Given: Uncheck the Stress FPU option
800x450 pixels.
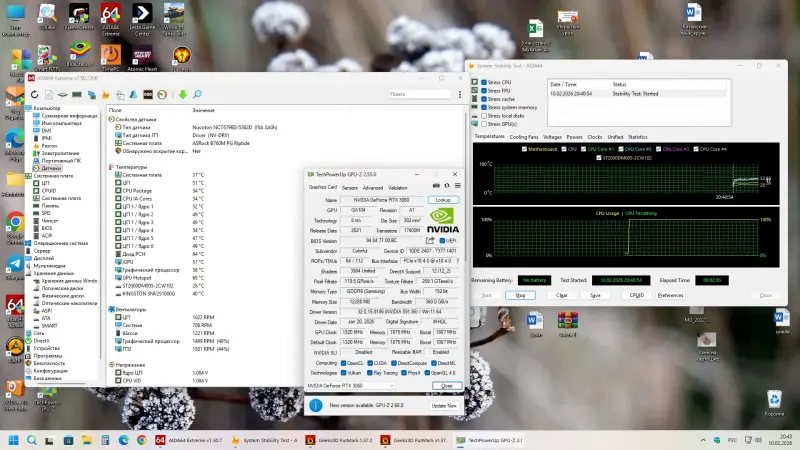Looking at the screenshot, I should (484, 91).
